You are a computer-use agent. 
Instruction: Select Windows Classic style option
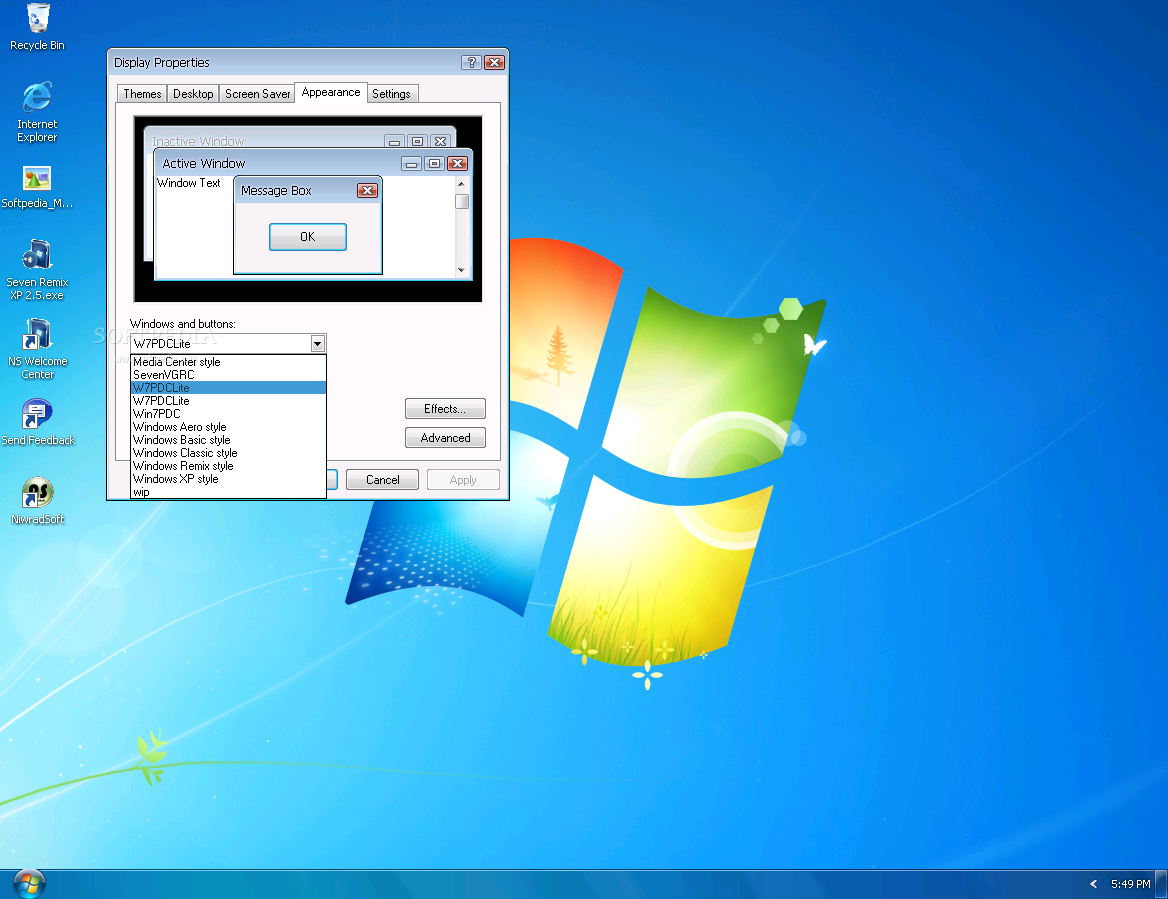coord(228,453)
